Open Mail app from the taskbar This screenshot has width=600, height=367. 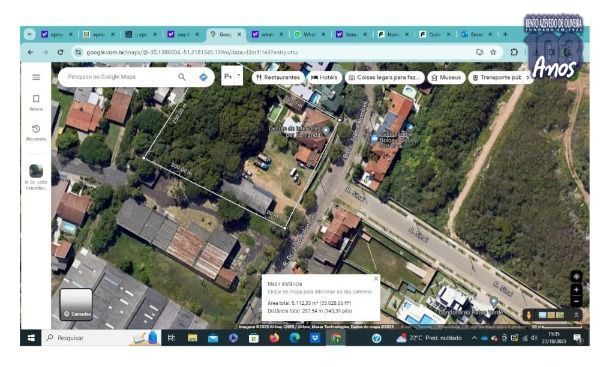(x=213, y=338)
